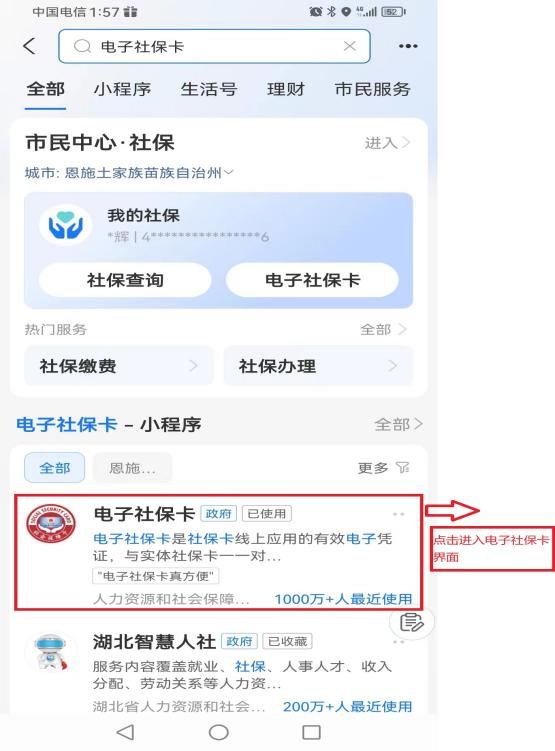555x751 pixels.
Task: Open the three-dot more menu at top
Action: (408, 46)
